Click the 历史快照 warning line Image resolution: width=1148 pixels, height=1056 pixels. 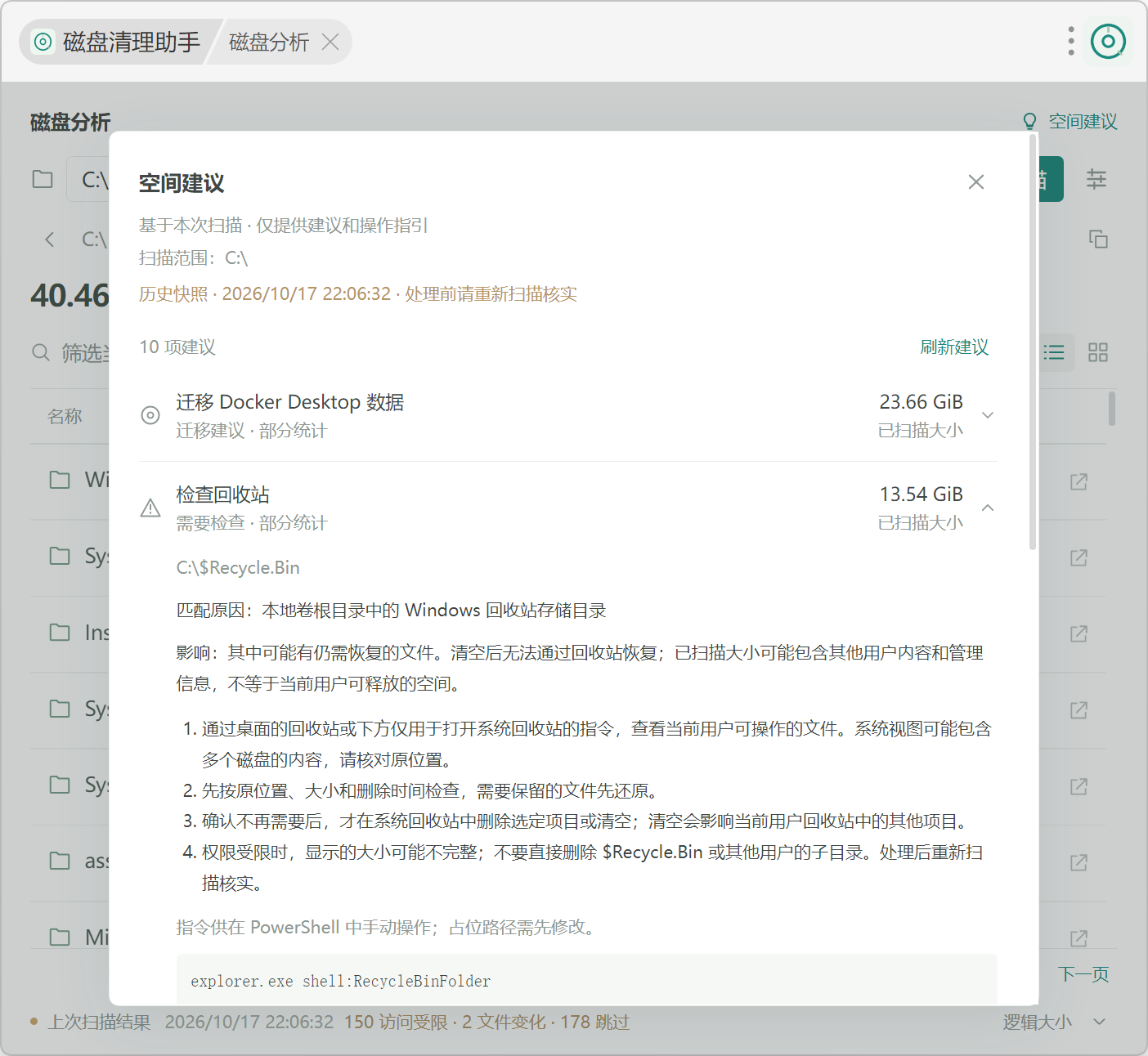358,294
